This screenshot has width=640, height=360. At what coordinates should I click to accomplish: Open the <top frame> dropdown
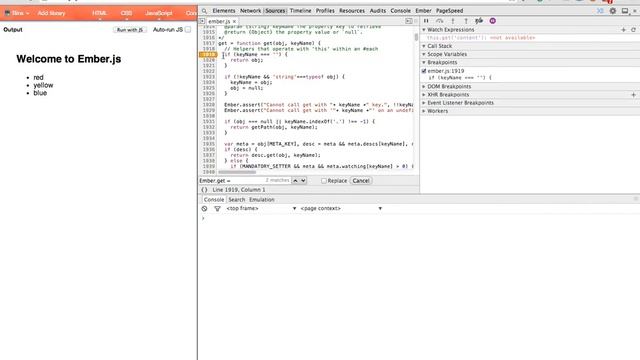[261, 209]
